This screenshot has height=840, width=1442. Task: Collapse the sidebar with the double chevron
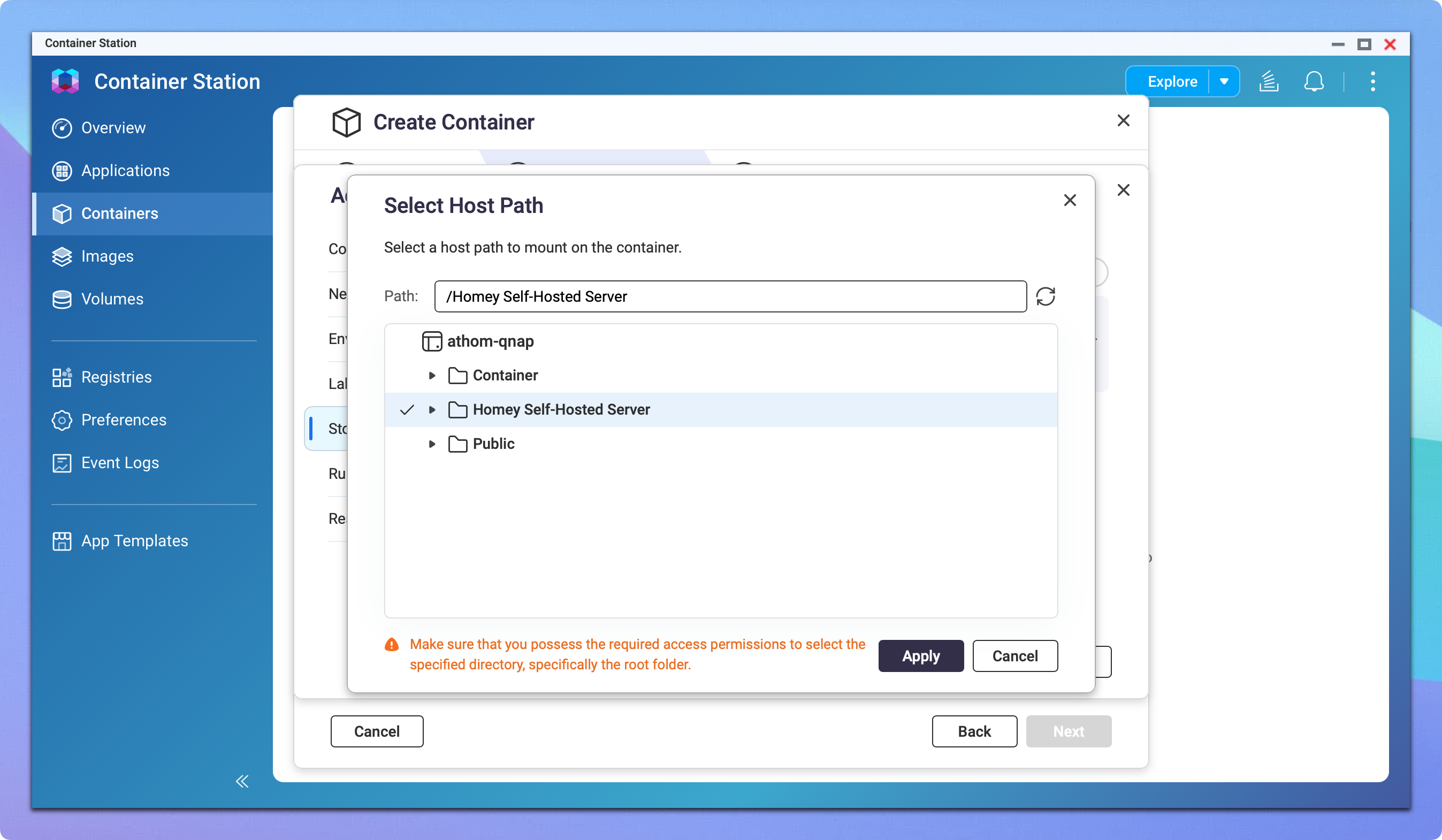[241, 782]
